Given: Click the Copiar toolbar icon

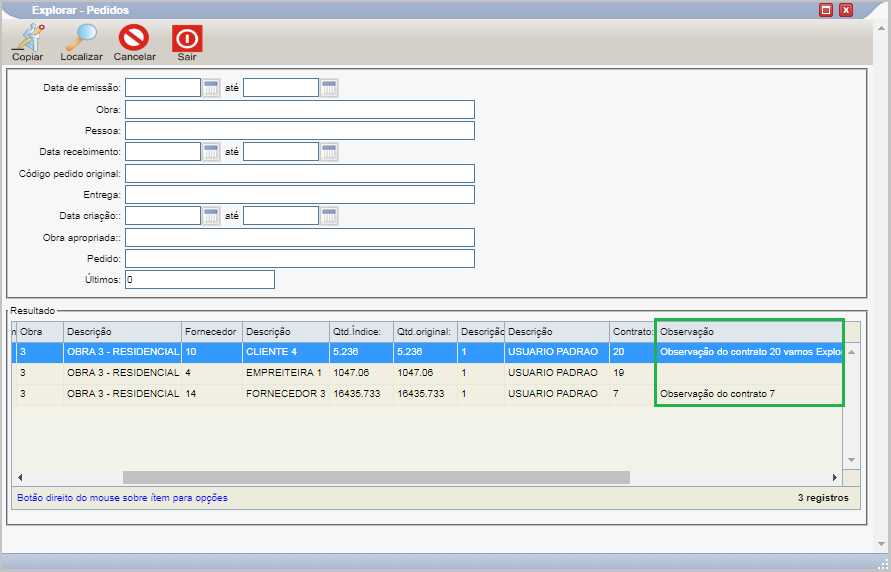Looking at the screenshot, I should click(27, 42).
